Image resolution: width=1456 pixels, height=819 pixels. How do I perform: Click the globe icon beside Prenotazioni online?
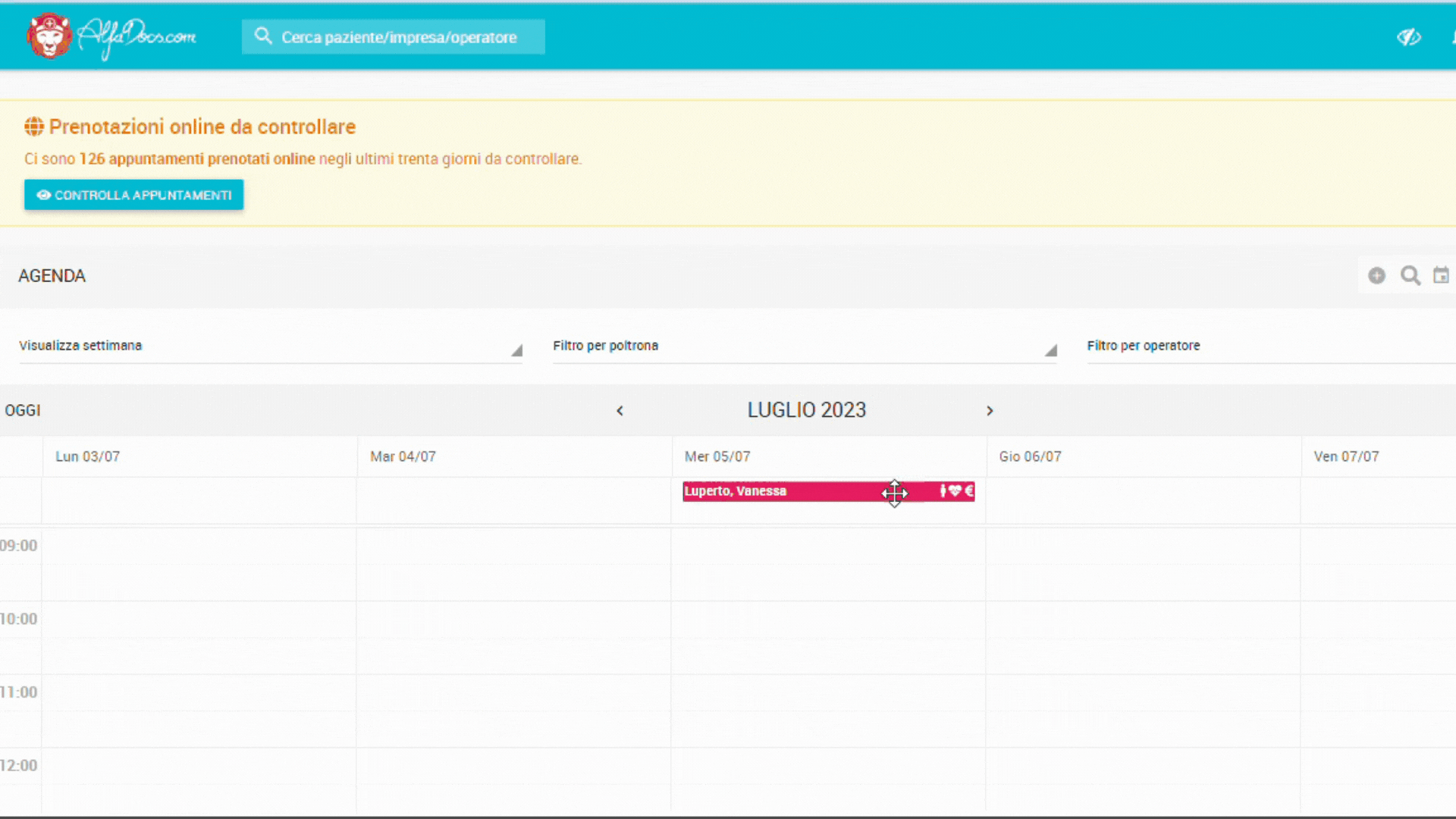click(33, 127)
